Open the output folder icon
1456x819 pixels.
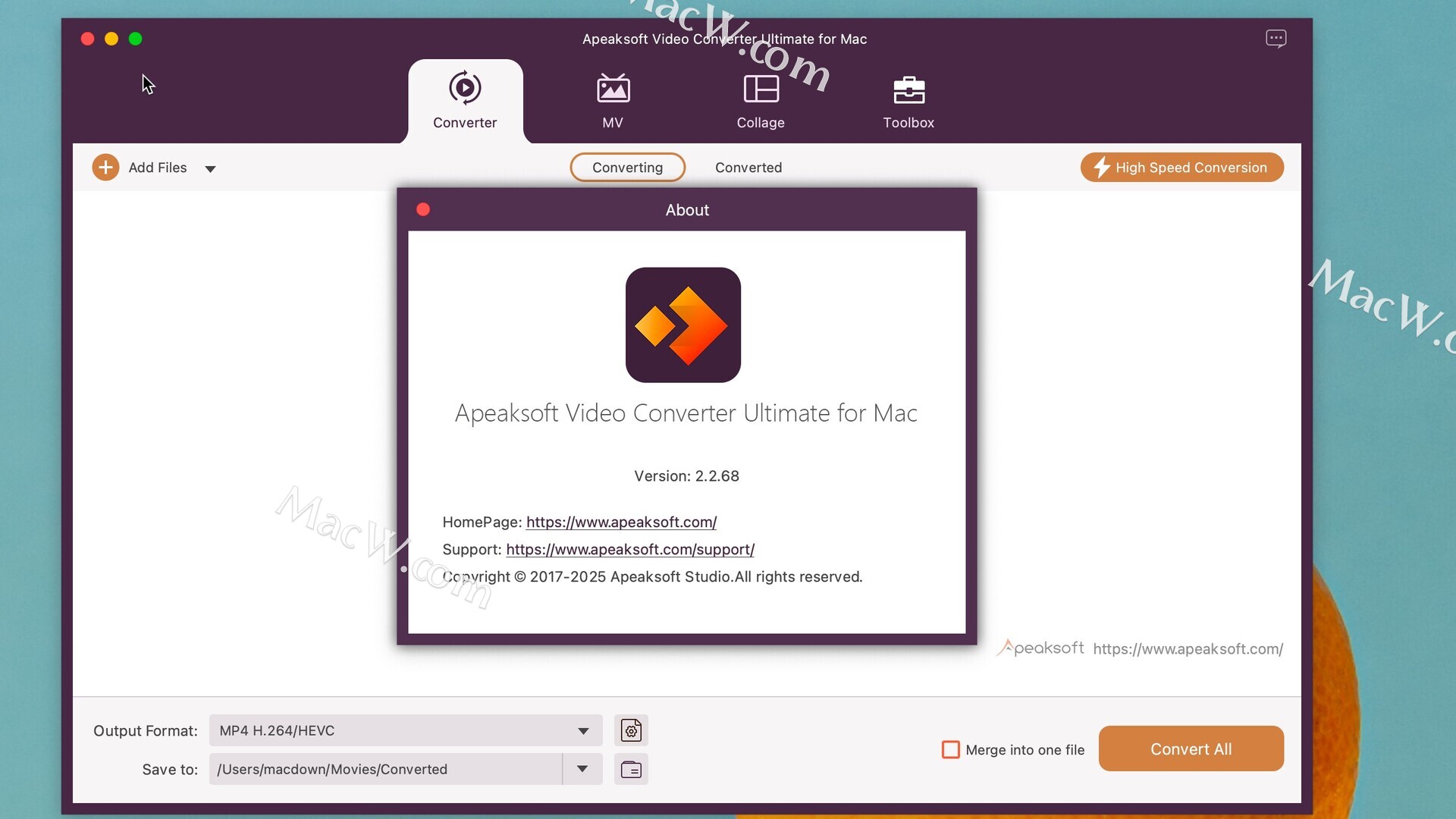pyautogui.click(x=631, y=769)
